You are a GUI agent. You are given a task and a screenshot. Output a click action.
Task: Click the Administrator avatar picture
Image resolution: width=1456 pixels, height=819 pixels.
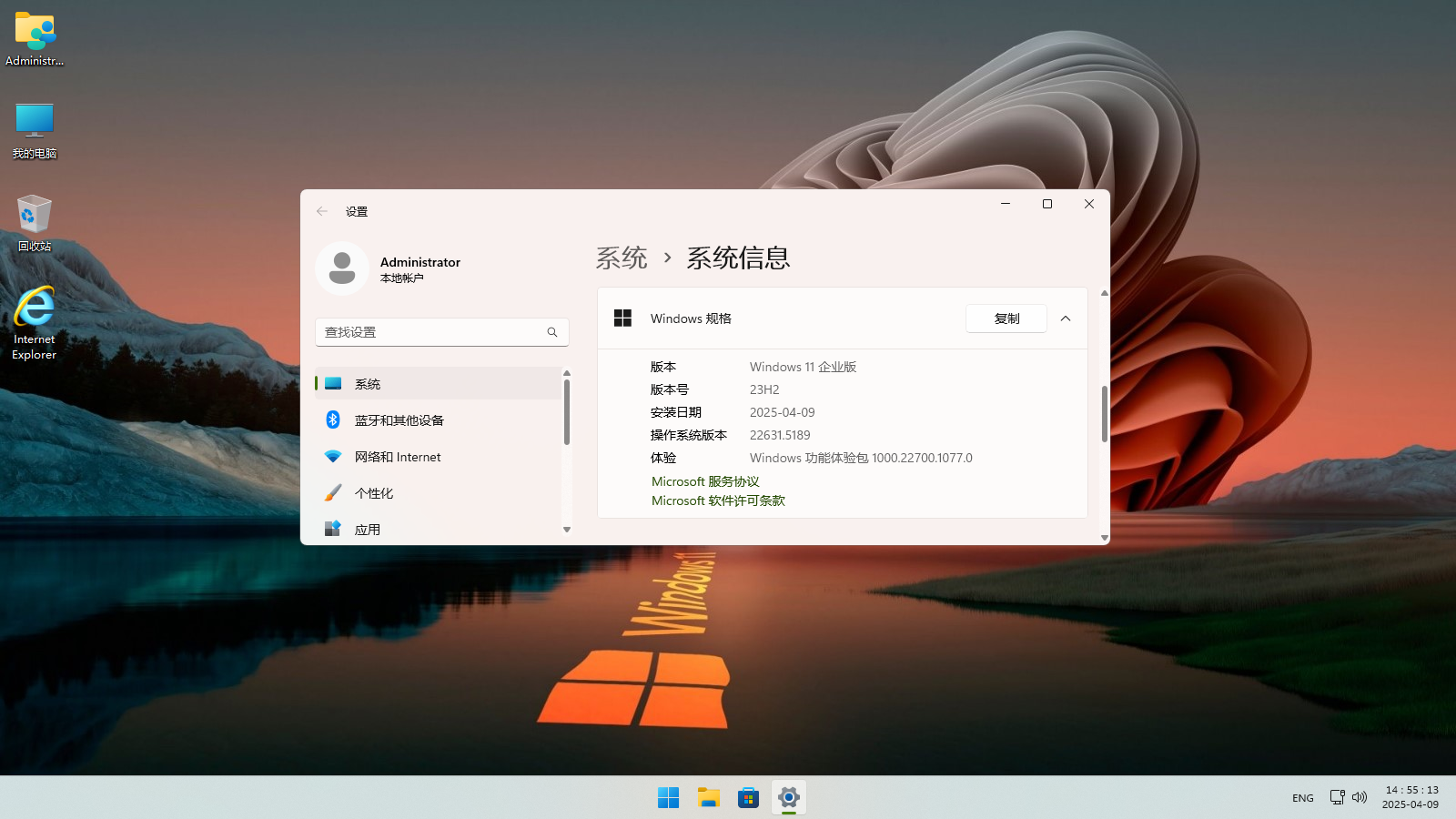pyautogui.click(x=342, y=268)
